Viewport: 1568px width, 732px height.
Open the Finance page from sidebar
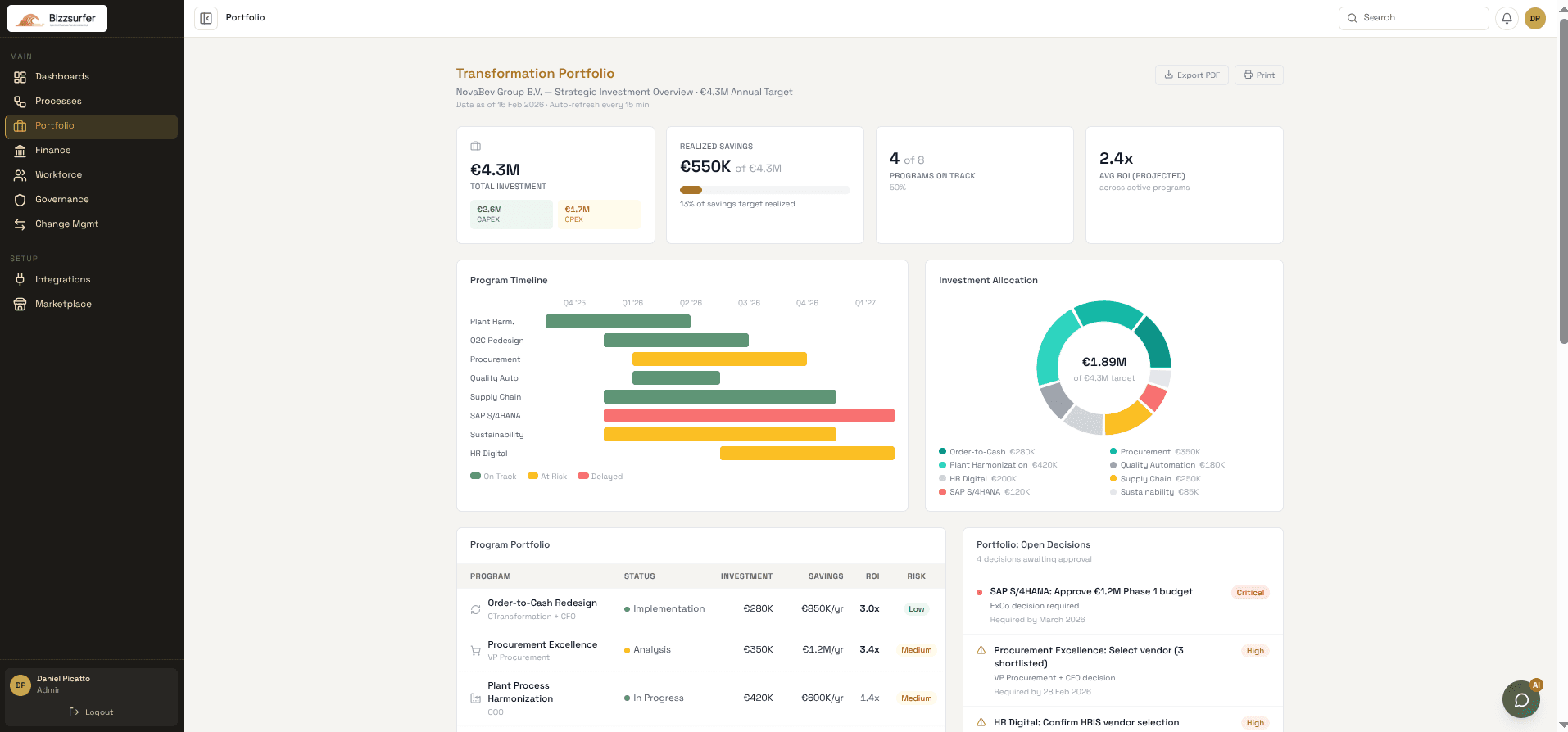52,151
